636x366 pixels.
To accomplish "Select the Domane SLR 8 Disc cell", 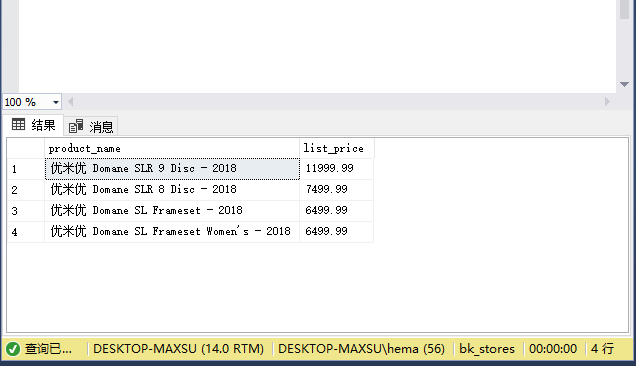I will pos(172,190).
